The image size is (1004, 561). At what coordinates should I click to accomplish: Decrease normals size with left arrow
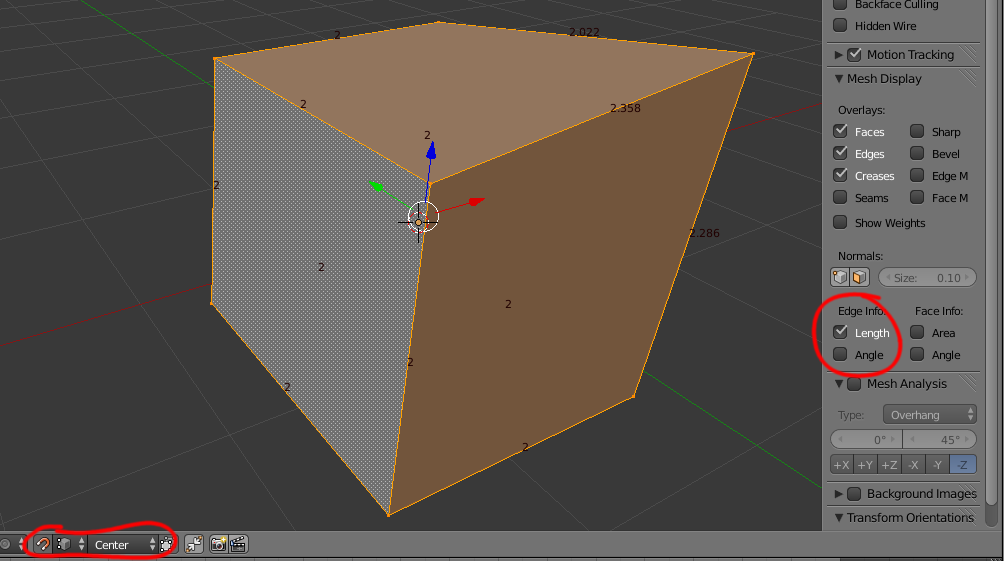pyautogui.click(x=888, y=277)
